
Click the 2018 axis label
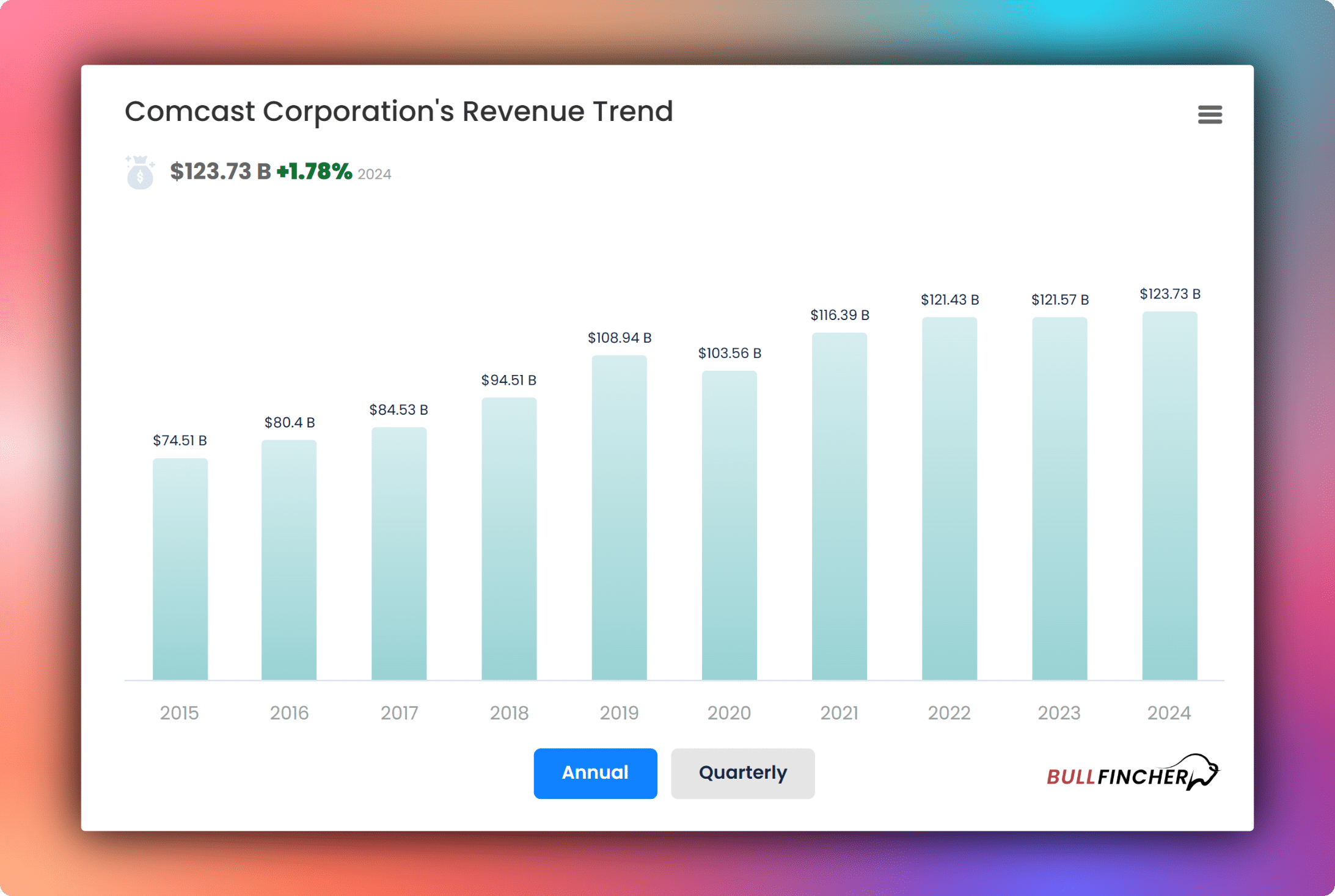point(509,713)
